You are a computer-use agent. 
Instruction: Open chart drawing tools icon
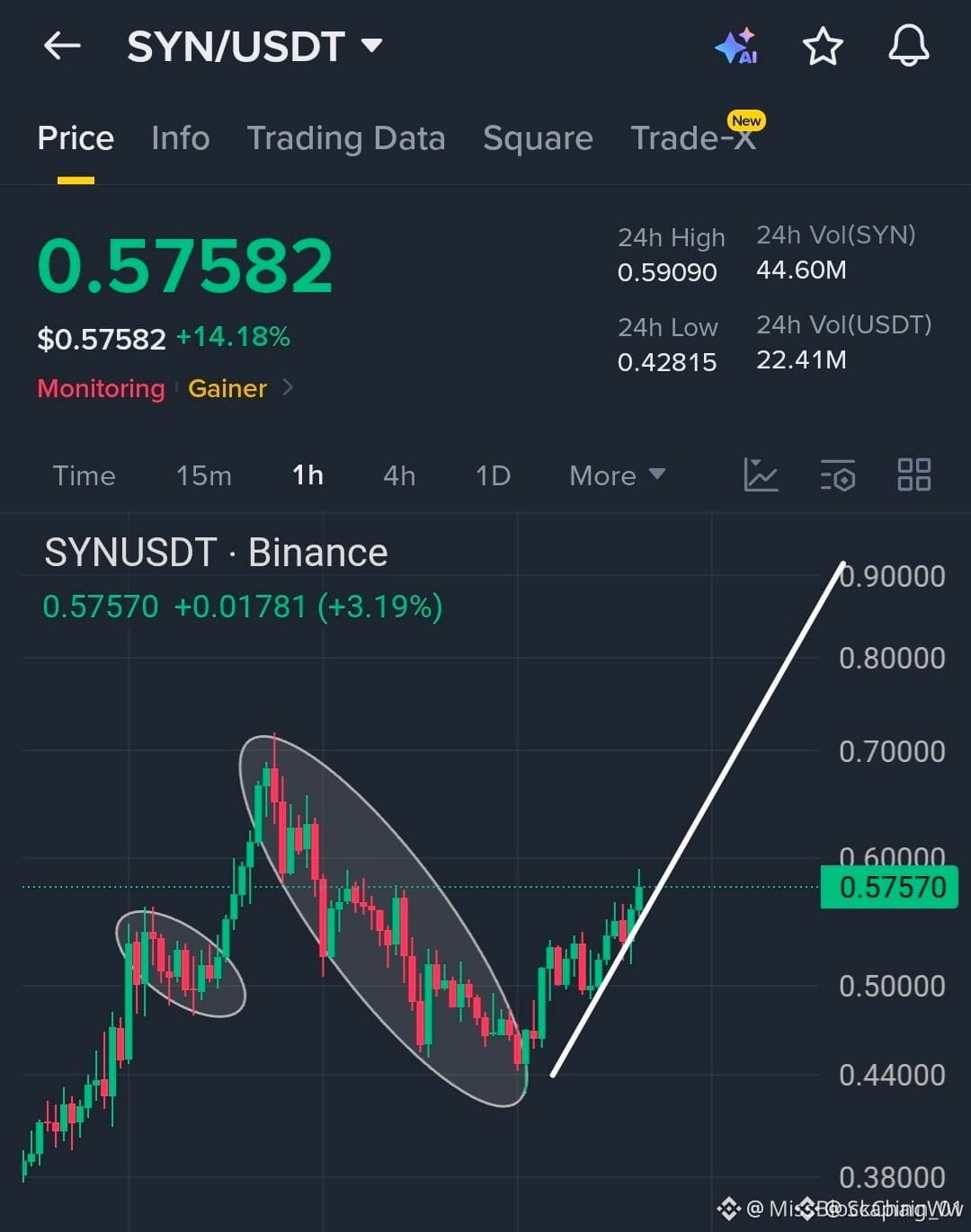(x=761, y=474)
